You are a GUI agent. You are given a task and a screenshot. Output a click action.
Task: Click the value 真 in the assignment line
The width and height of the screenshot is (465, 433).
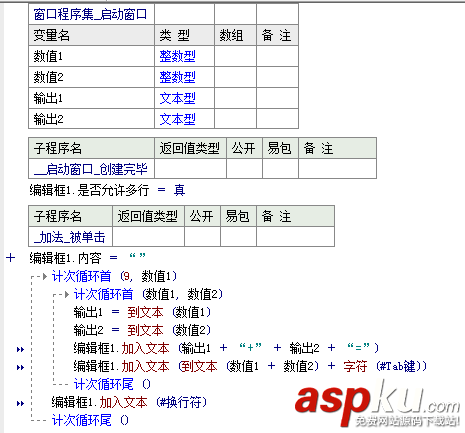click(179, 190)
